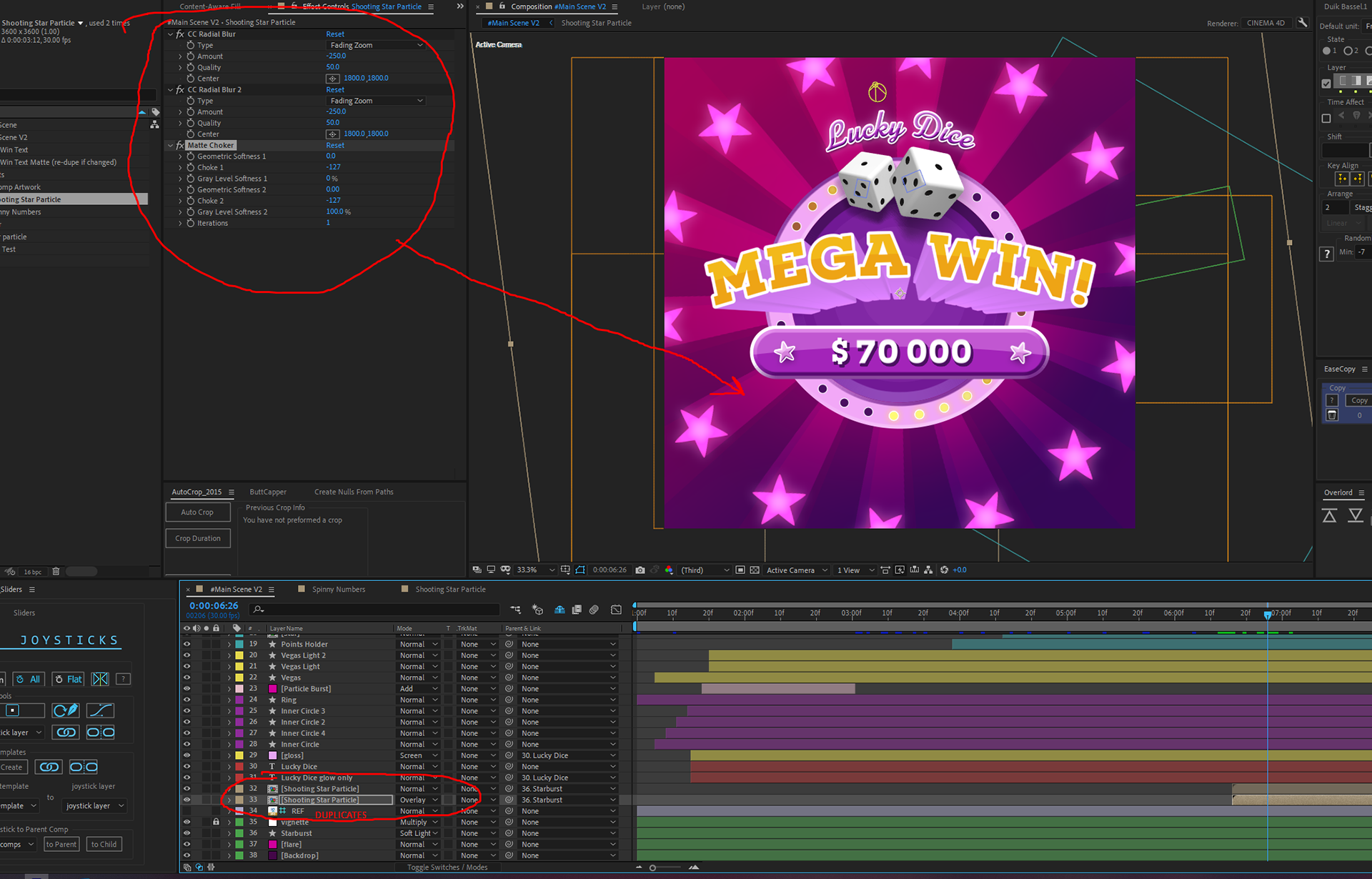Screen dimensions: 1372x879
Task: Click the Joysticks curve tool icon
Action: pos(100,710)
